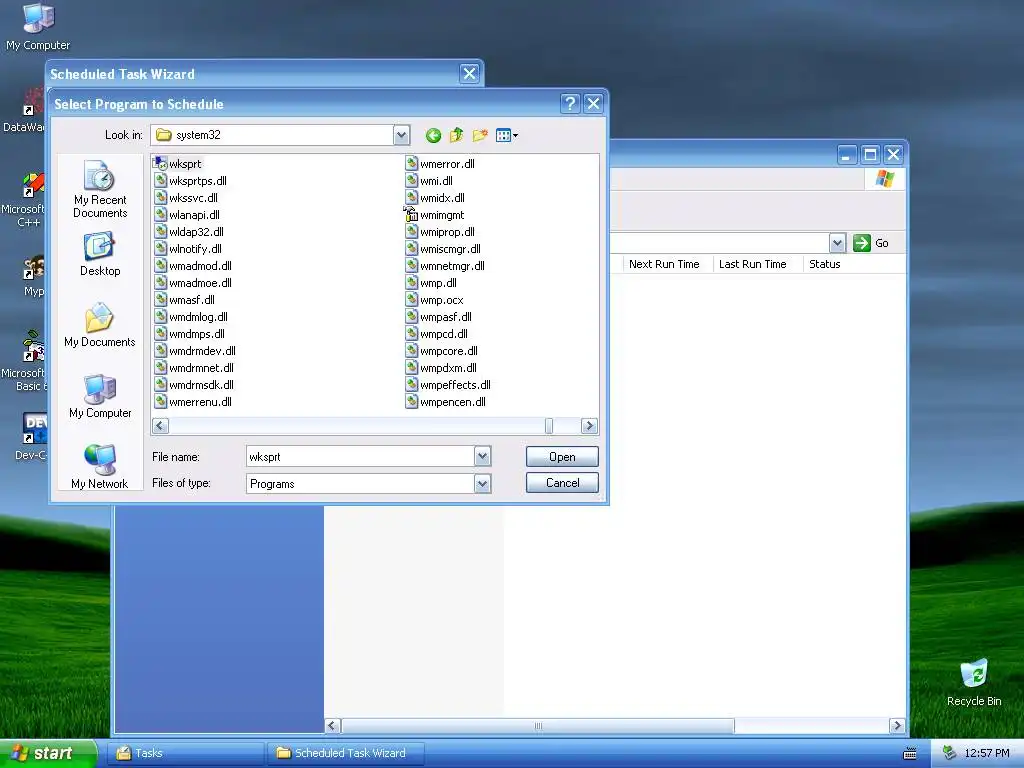Viewport: 1024px width, 768px height.
Task: Open My Recent Documents in places bar
Action: coord(100,189)
